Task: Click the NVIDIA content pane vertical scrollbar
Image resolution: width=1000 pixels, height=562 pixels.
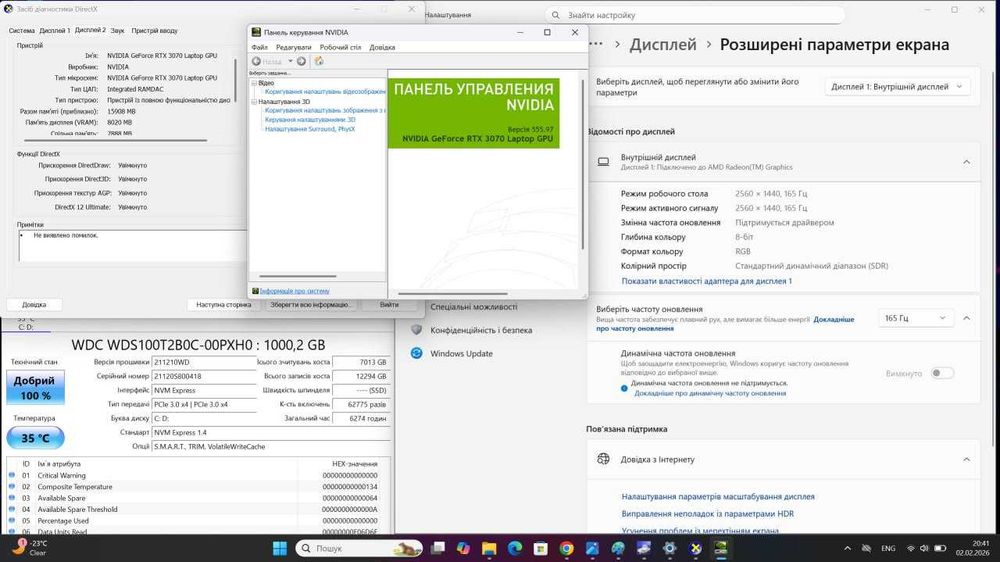Action: coord(582,164)
